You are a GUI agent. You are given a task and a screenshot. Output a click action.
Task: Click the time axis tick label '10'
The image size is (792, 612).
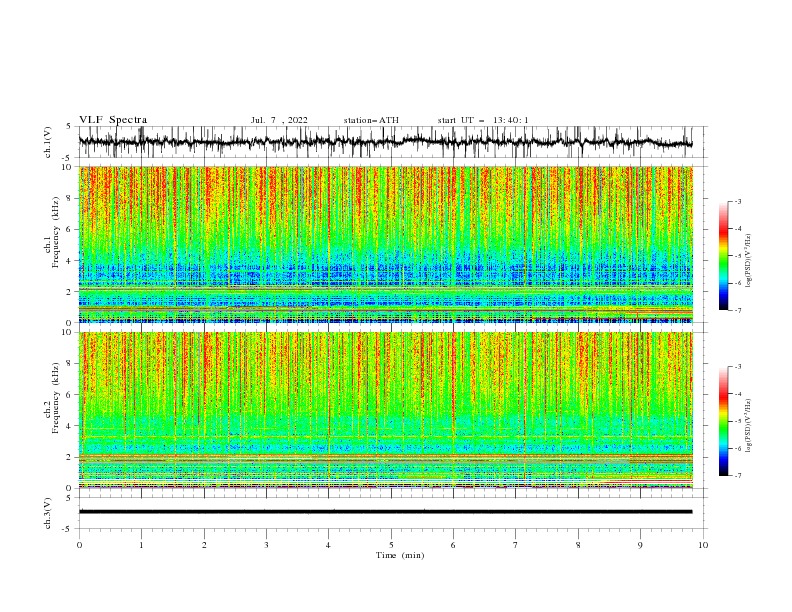(x=703, y=545)
